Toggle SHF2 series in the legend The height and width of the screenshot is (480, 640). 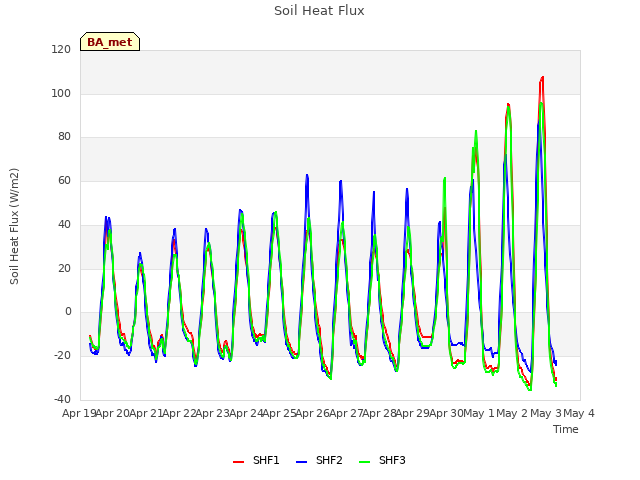point(319,460)
